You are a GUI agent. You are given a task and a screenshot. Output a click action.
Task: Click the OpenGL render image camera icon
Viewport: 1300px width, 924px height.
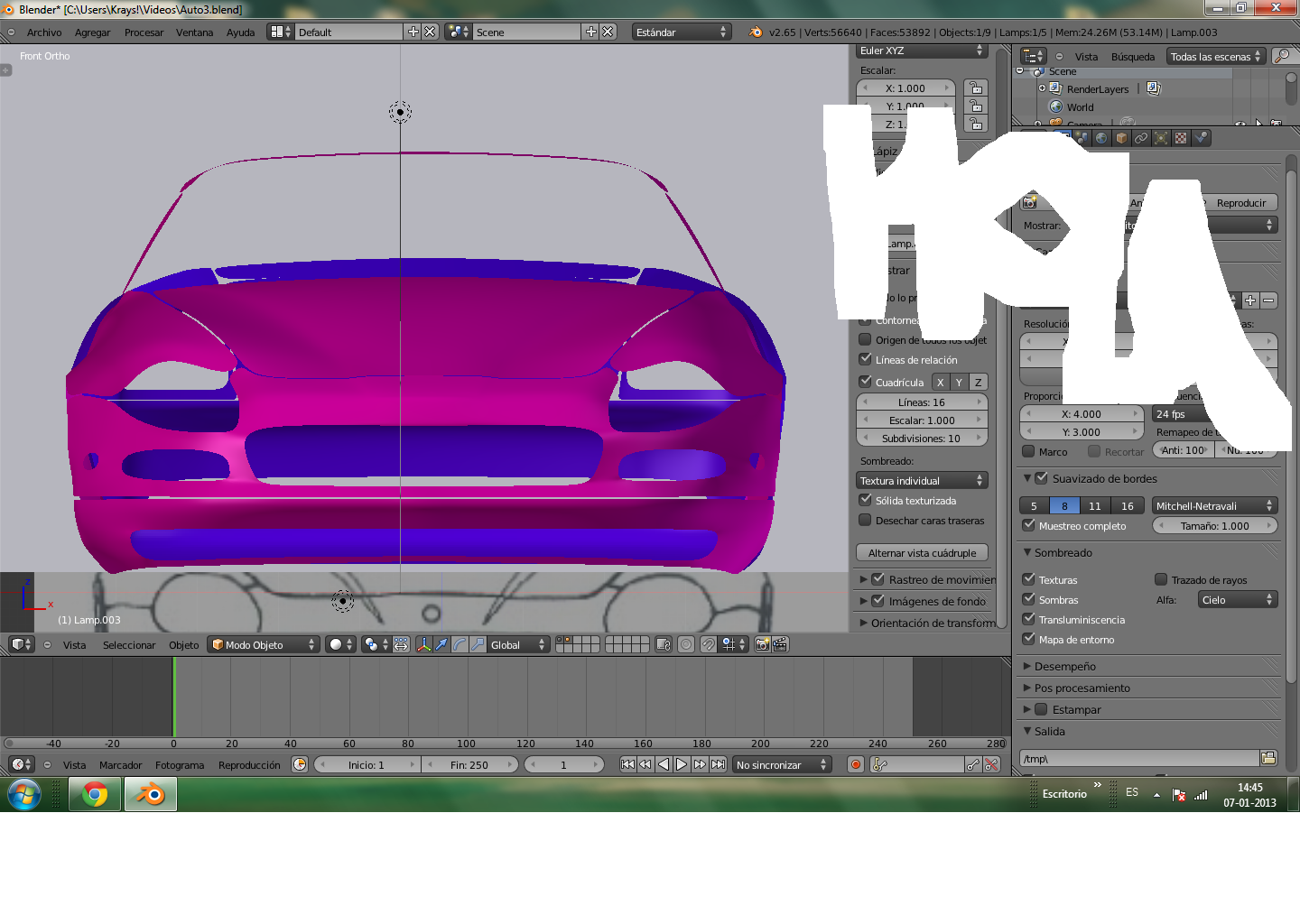(763, 644)
